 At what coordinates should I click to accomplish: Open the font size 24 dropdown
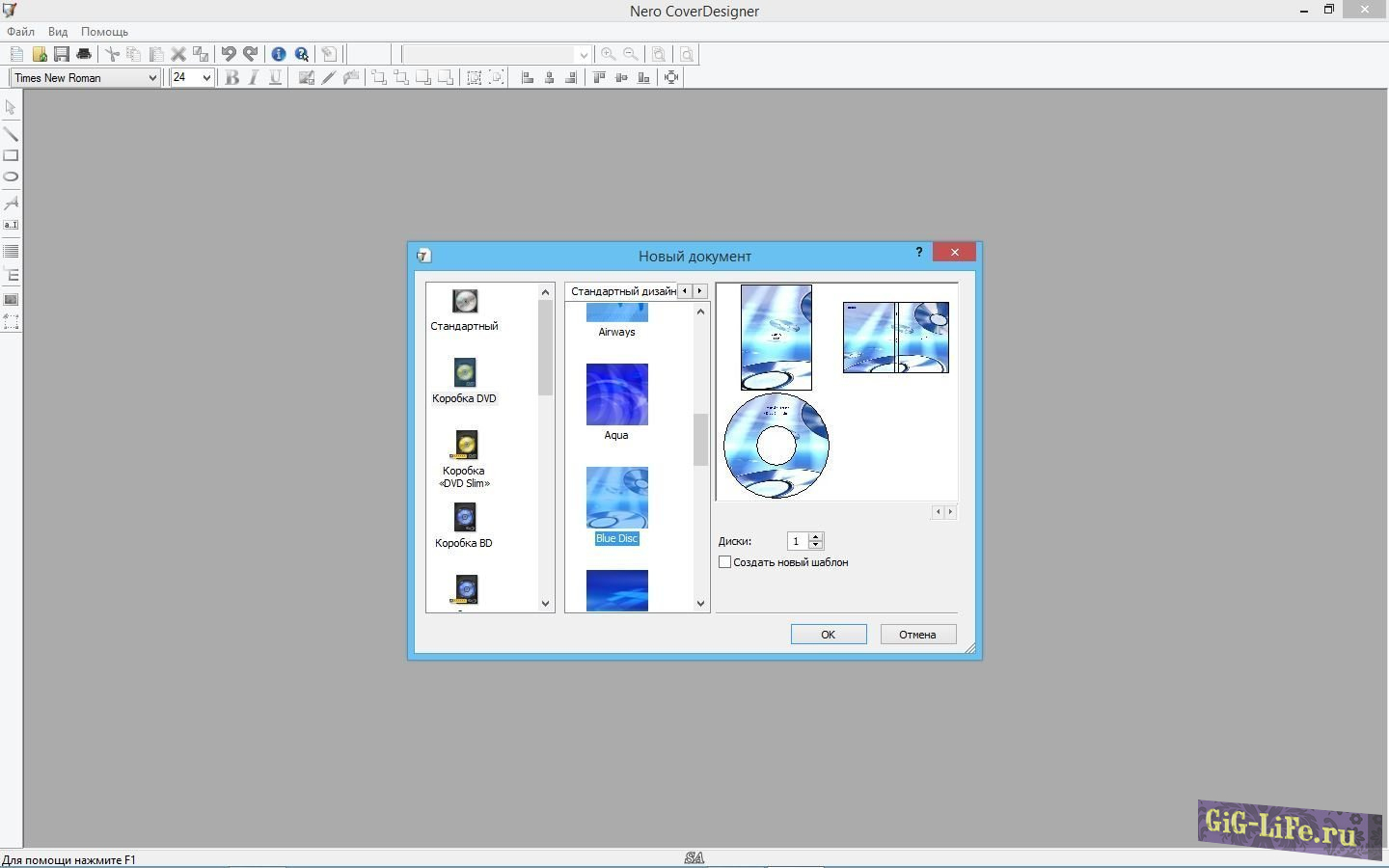point(205,78)
